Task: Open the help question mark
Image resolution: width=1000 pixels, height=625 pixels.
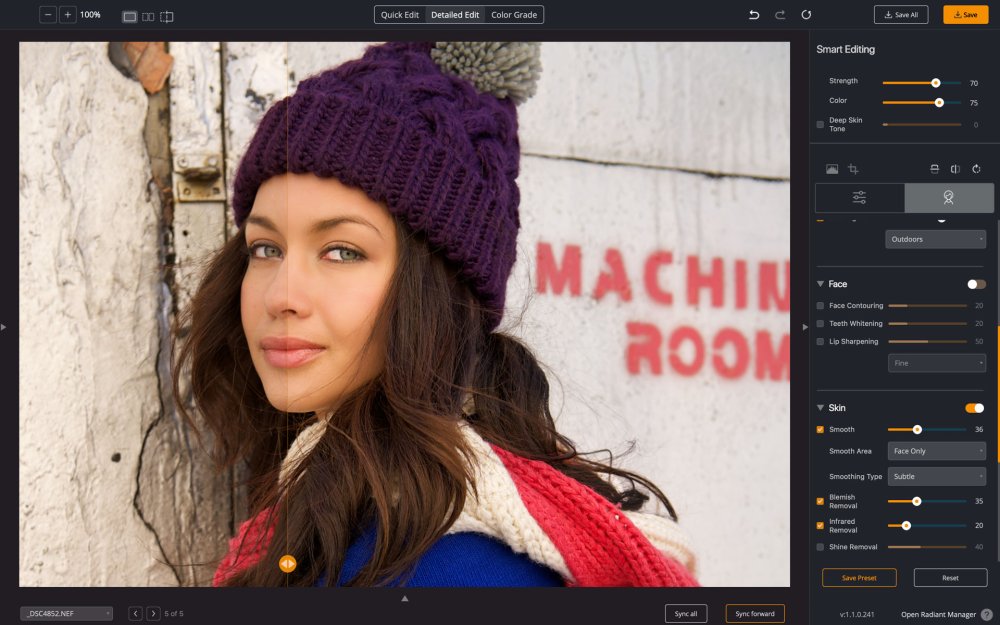Action: [987, 615]
